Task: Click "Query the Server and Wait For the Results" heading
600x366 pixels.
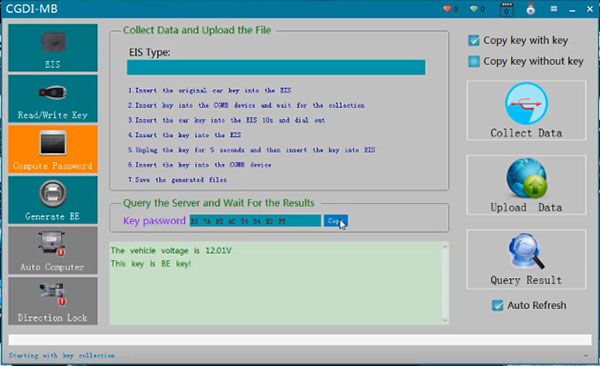Action: tap(219, 203)
